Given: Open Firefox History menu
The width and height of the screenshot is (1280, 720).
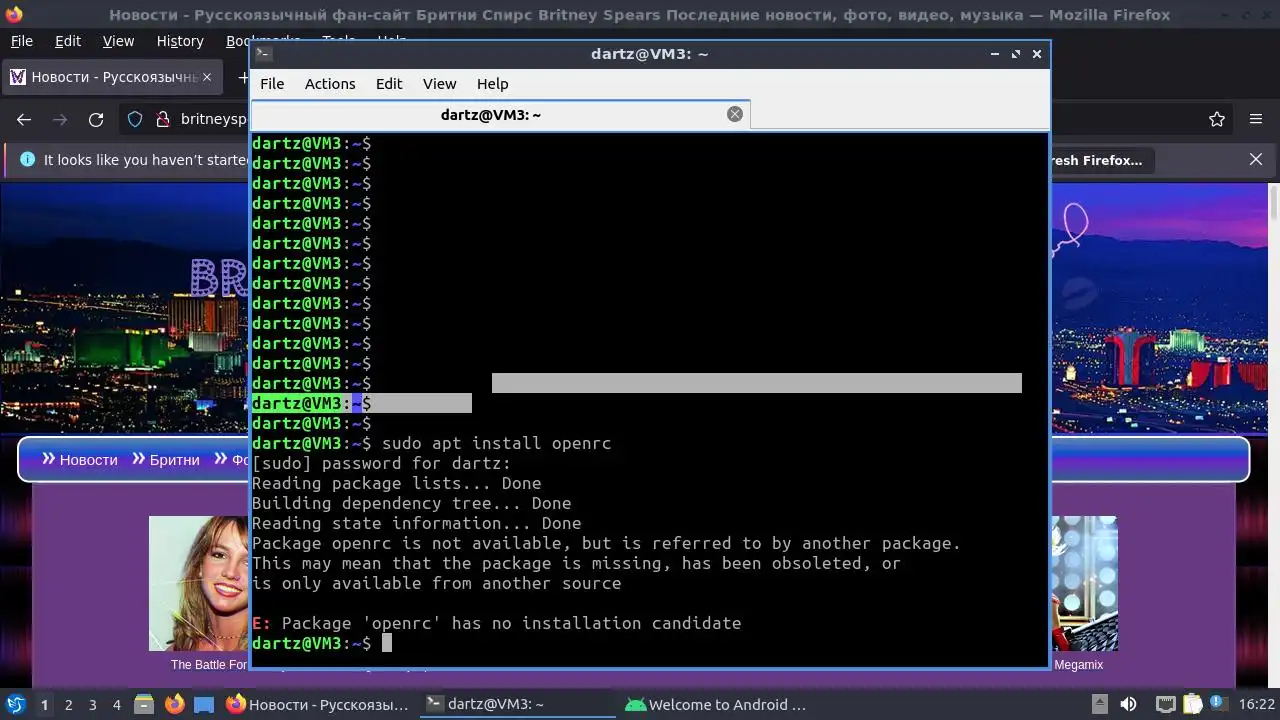Looking at the screenshot, I should coord(180,41).
